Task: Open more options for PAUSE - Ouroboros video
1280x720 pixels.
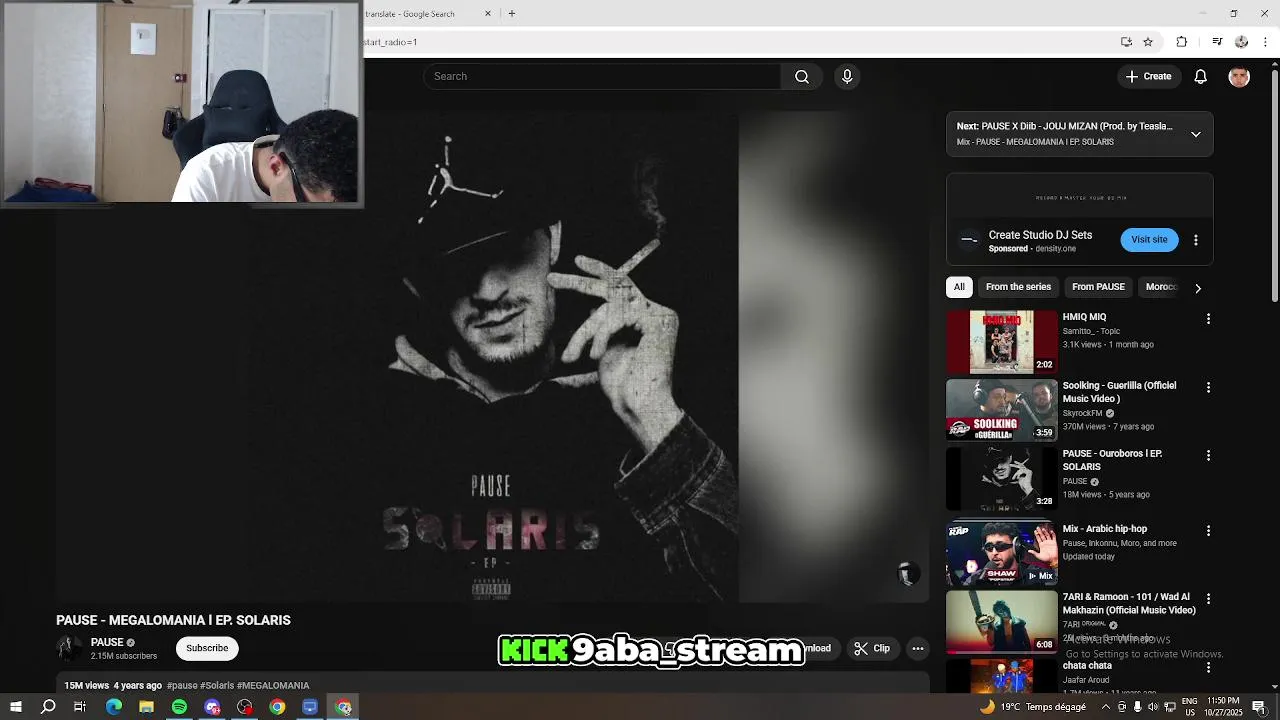Action: point(1208,455)
